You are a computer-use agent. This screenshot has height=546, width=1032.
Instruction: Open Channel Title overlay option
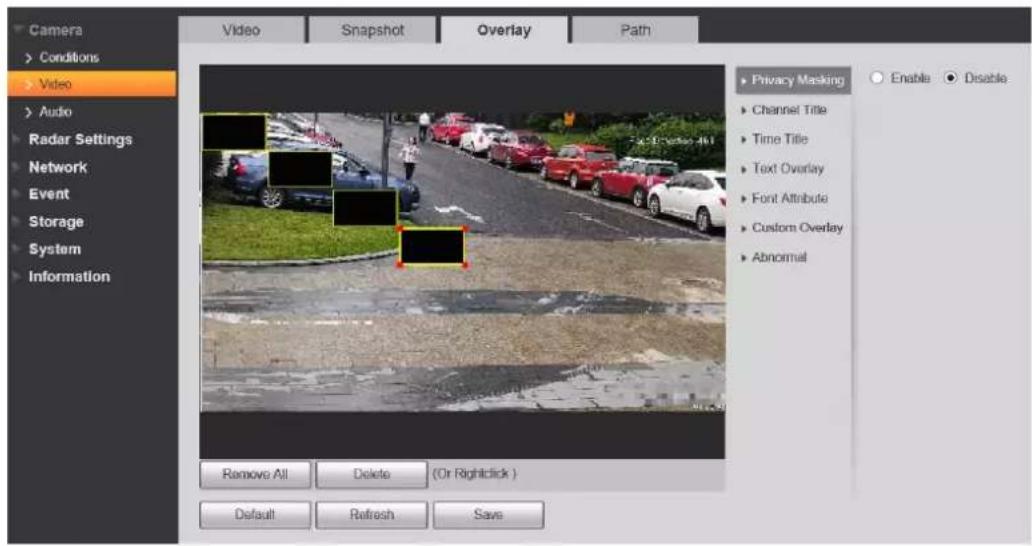788,110
